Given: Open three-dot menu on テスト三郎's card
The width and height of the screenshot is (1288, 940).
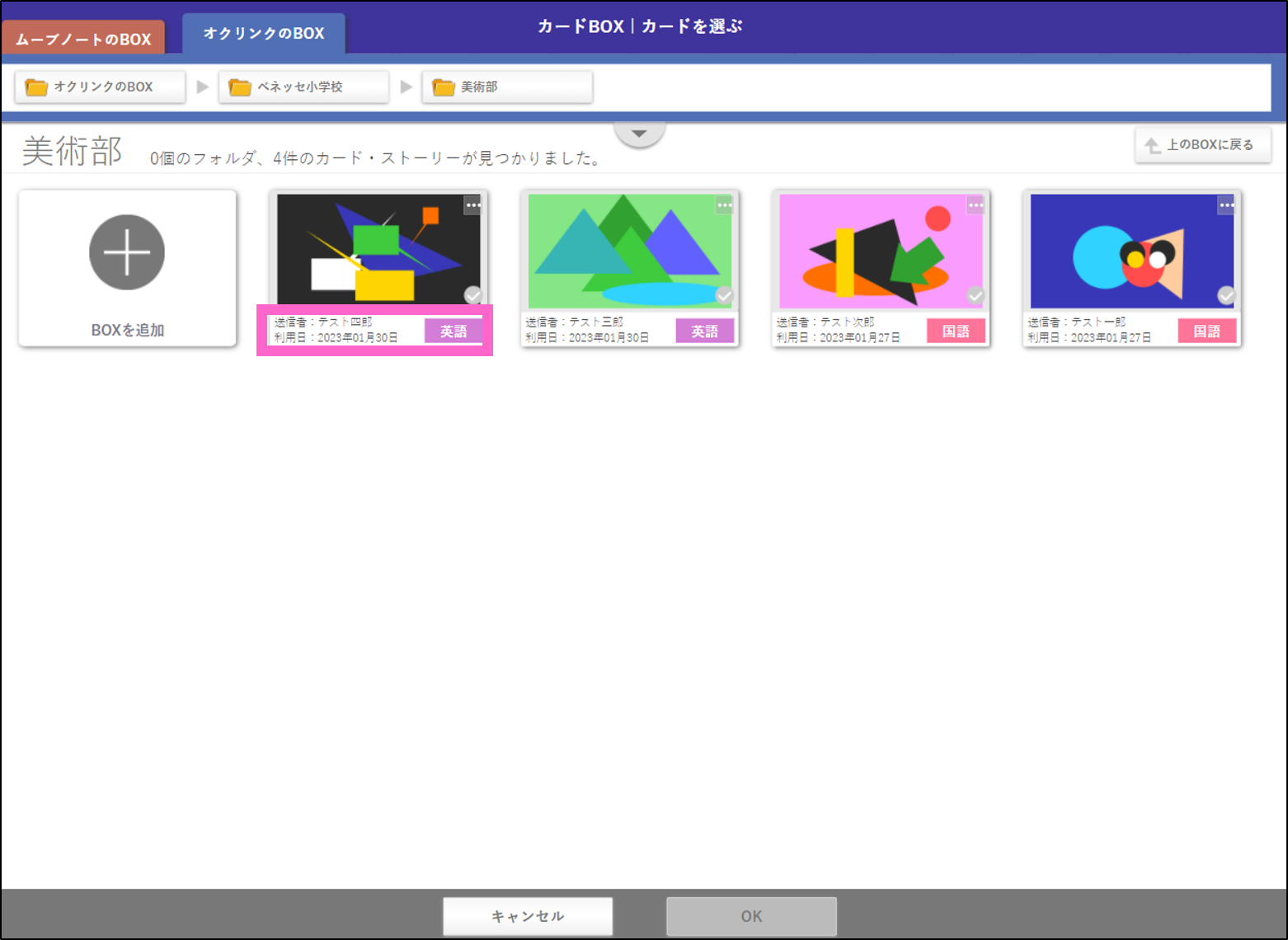Looking at the screenshot, I should (724, 205).
